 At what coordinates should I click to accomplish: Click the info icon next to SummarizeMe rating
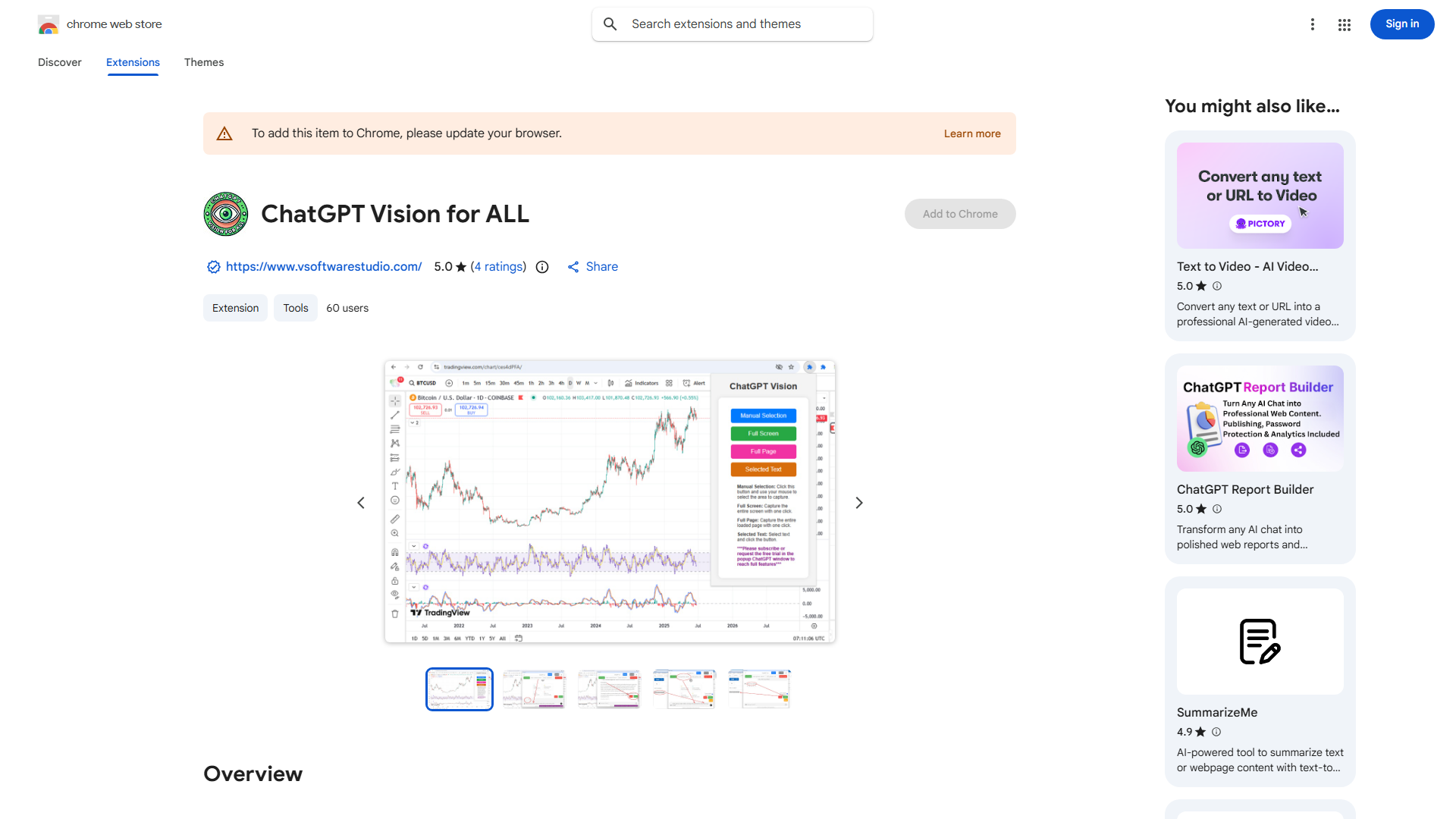coord(1216,732)
